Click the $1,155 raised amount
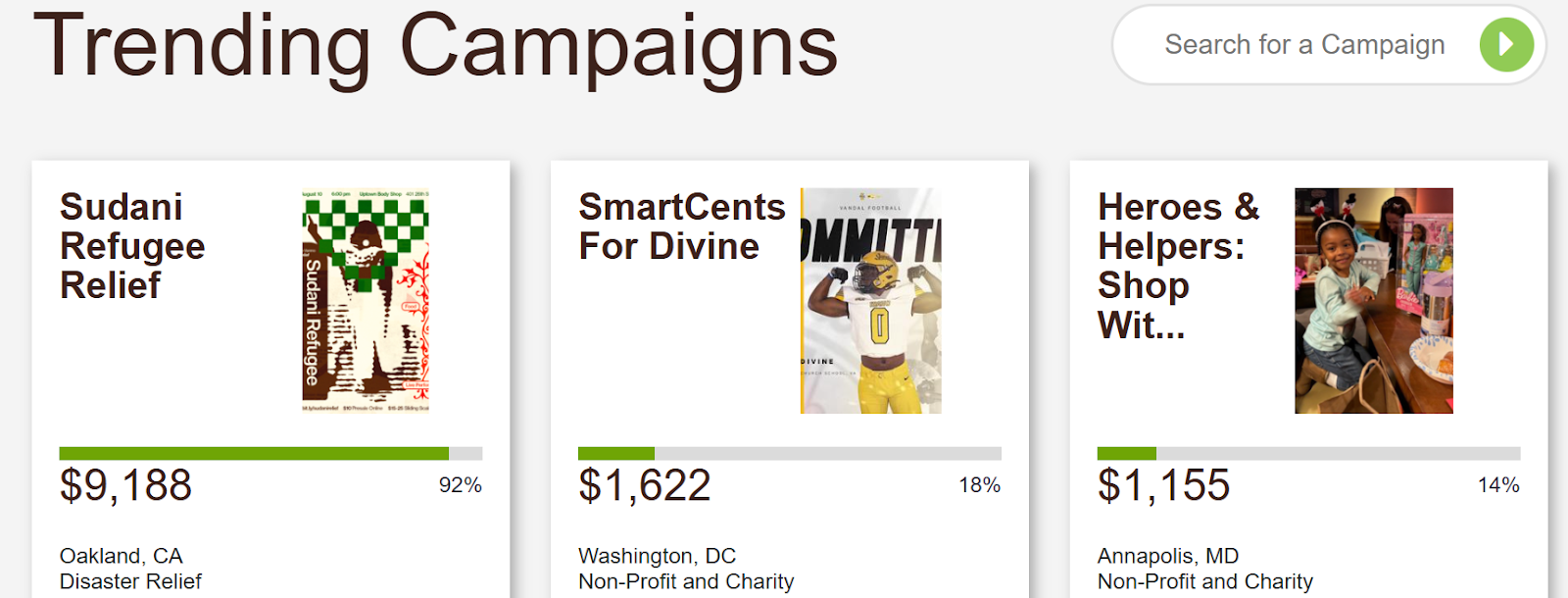 point(1163,485)
